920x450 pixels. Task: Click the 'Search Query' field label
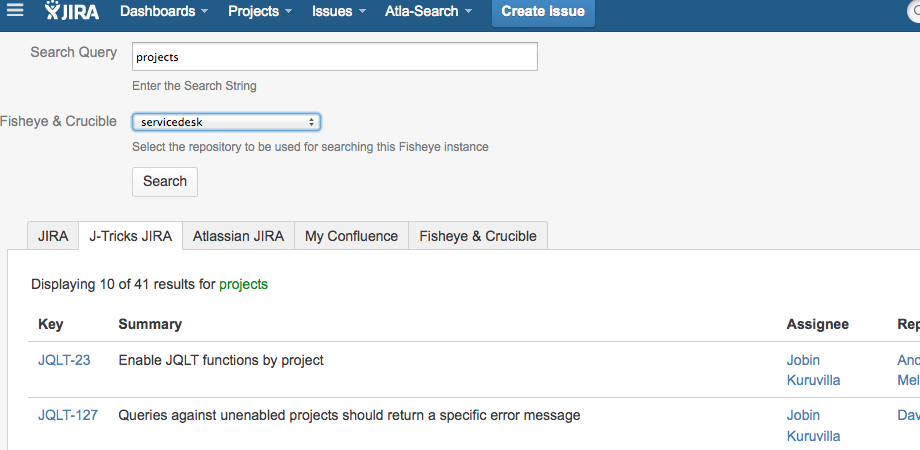73,52
